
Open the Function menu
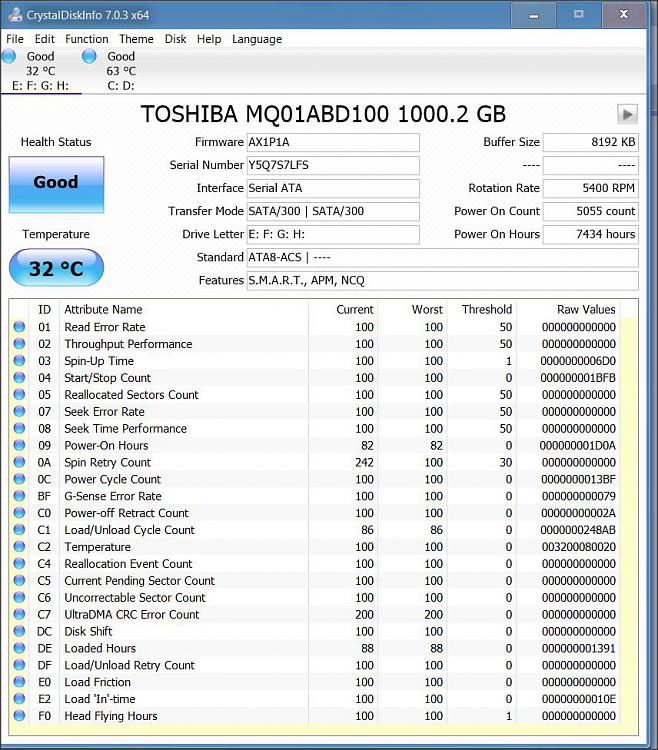[x=87, y=39]
